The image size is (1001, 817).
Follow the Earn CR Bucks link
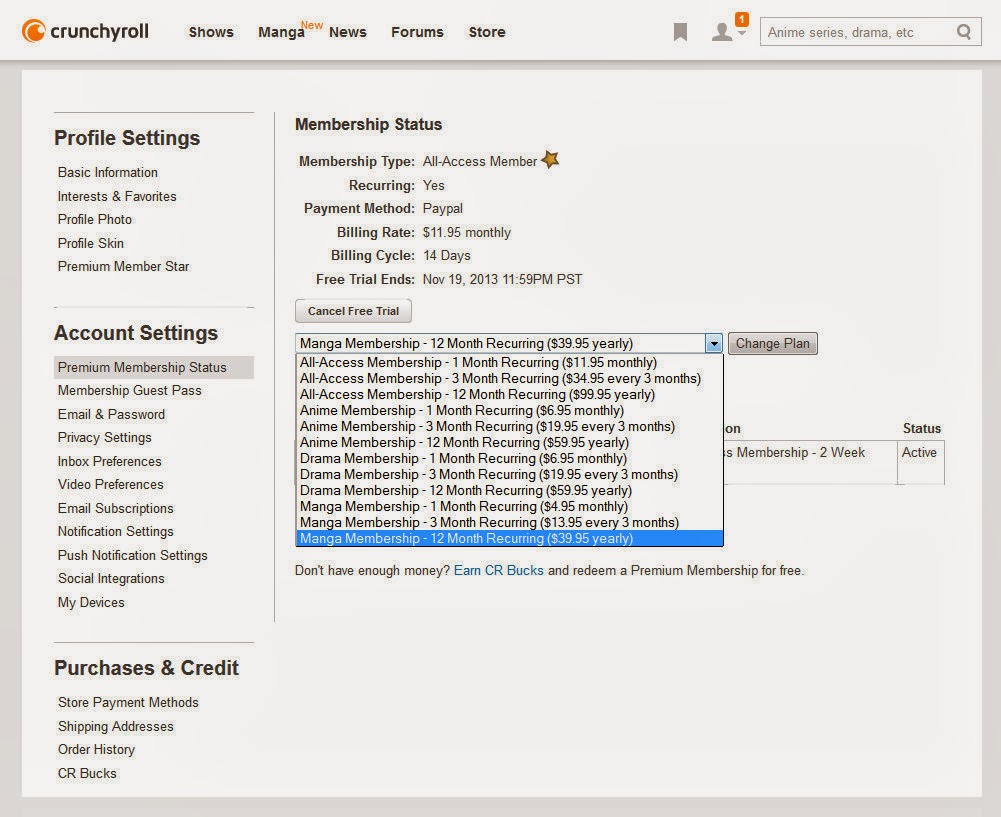(499, 570)
